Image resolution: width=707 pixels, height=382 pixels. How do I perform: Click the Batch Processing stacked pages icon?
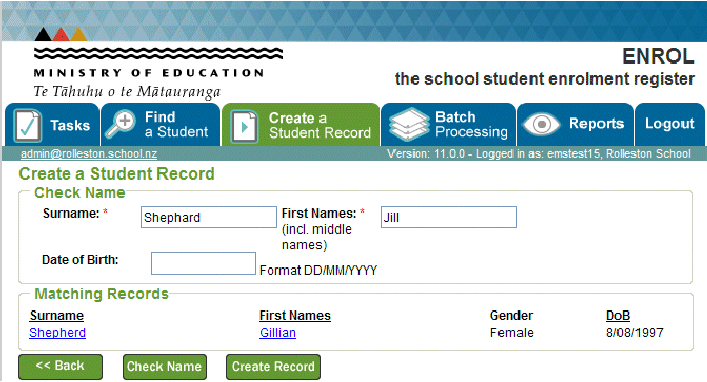tap(409, 124)
